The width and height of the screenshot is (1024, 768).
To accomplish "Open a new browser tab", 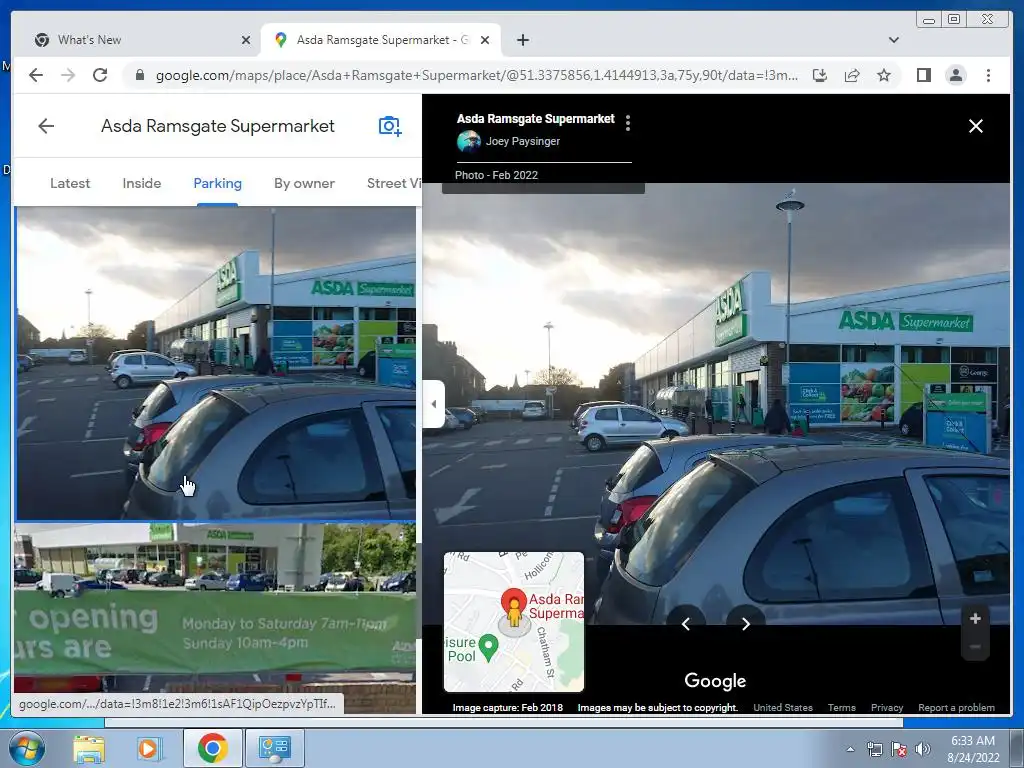I will [x=522, y=40].
